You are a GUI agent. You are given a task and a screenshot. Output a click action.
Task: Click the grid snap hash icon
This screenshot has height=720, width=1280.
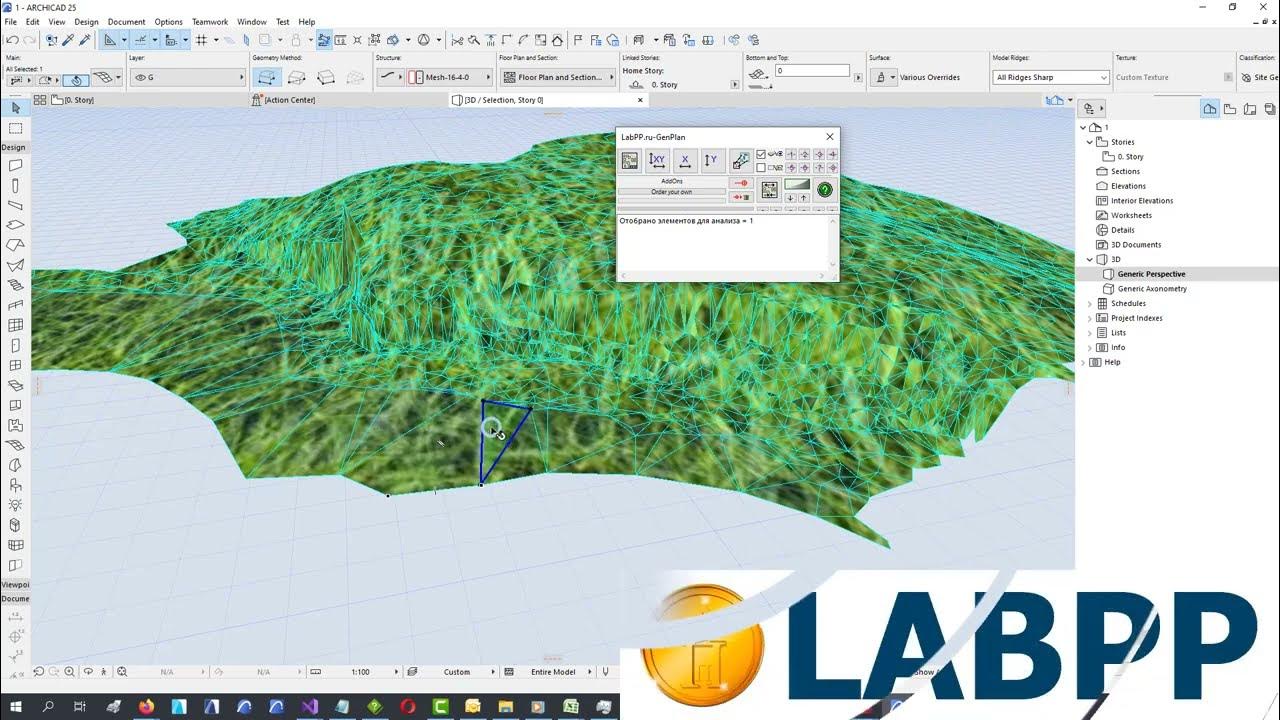[x=201, y=40]
